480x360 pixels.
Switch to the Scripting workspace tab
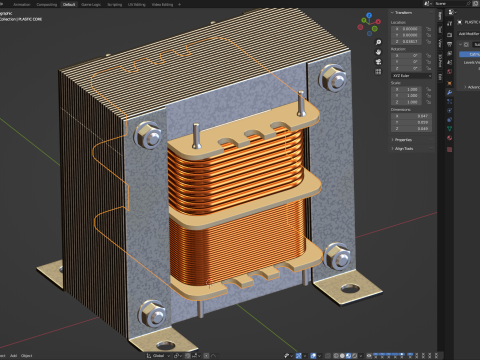114,4
